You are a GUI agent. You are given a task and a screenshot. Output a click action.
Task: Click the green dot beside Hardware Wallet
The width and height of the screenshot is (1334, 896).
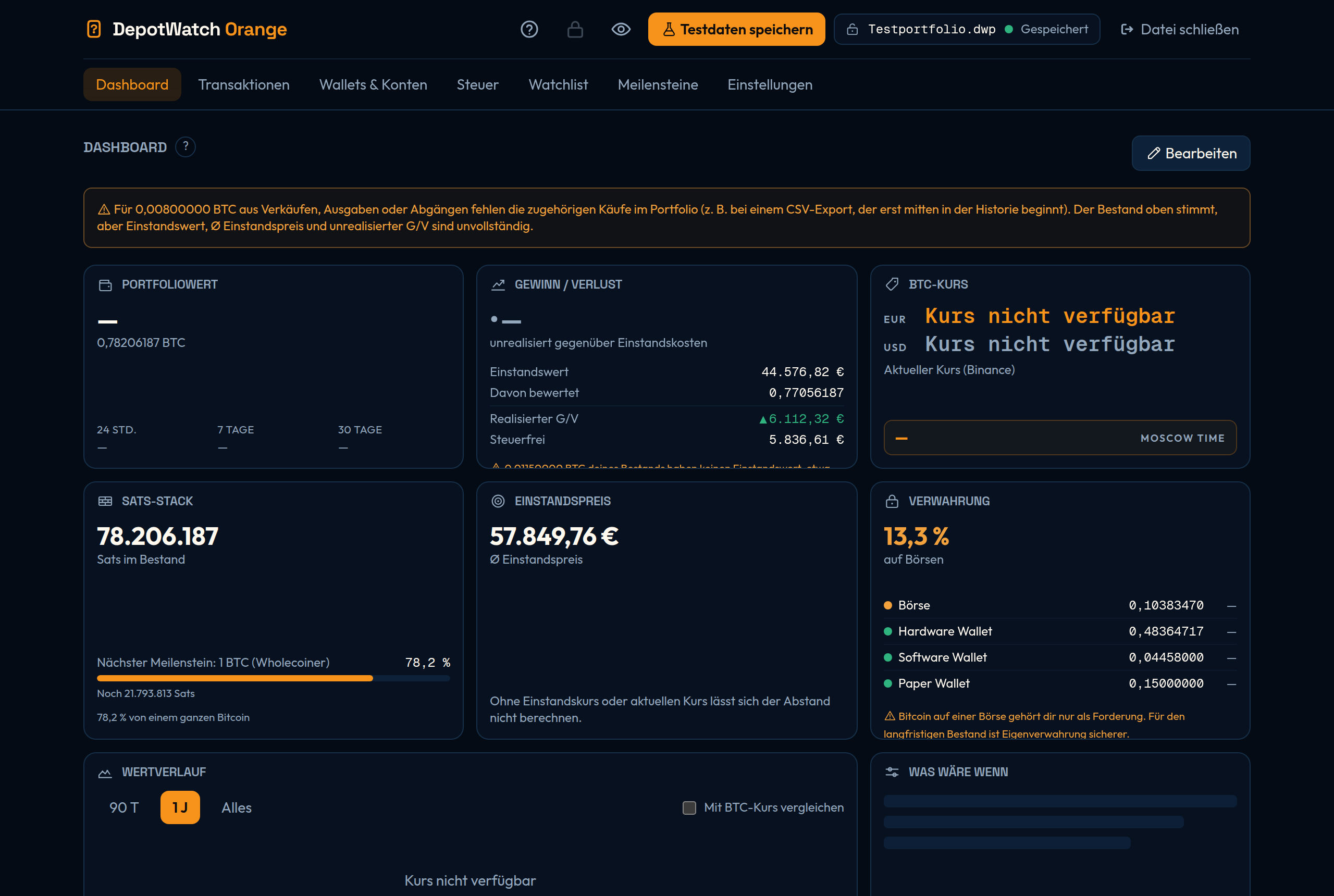pyautogui.click(x=887, y=631)
